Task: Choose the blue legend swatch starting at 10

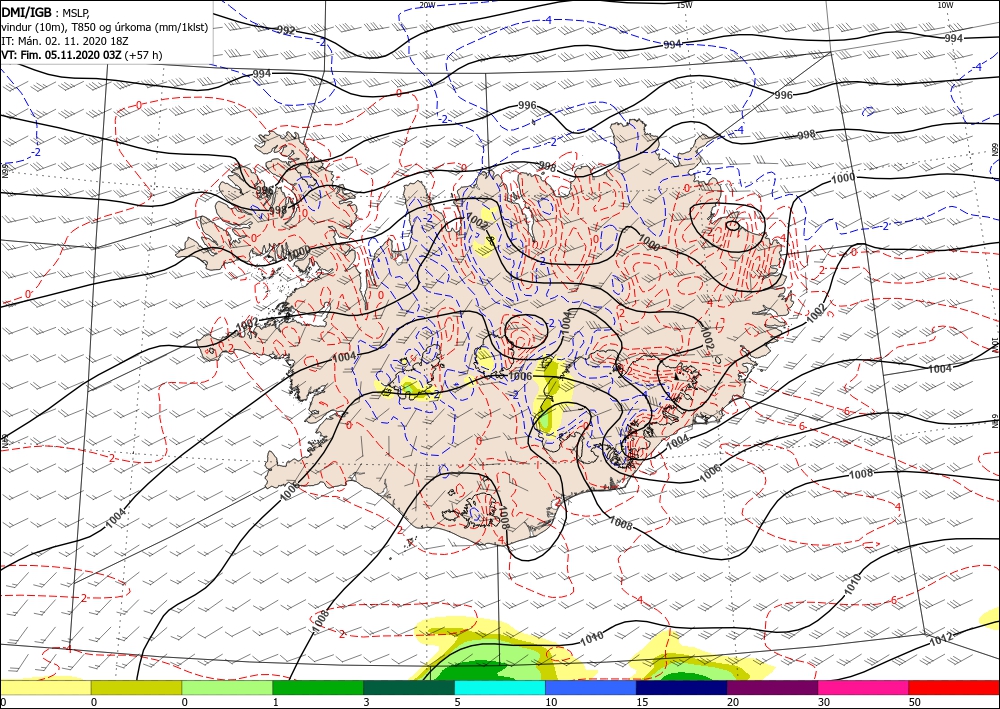Action: [x=591, y=687]
